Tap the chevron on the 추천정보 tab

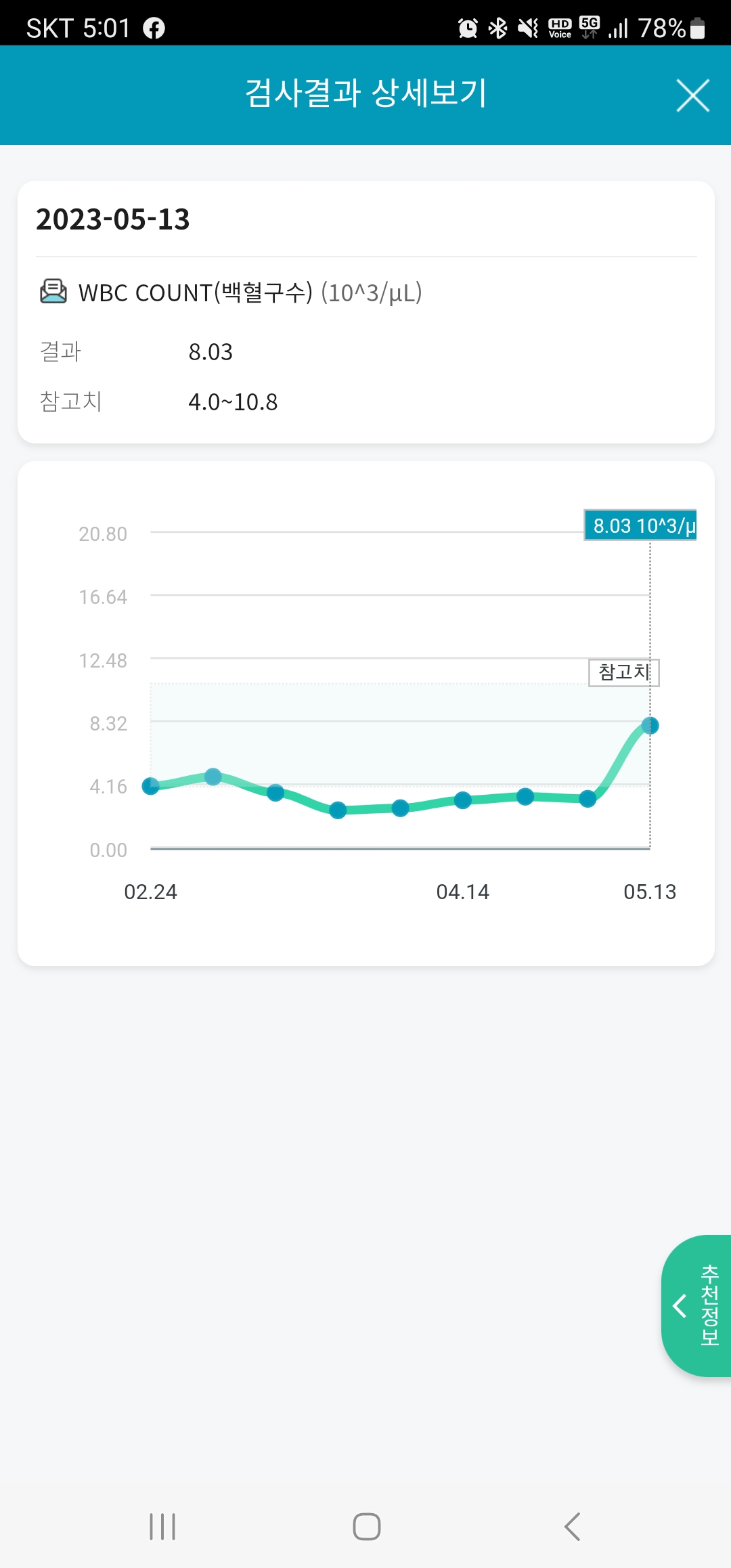click(680, 1305)
